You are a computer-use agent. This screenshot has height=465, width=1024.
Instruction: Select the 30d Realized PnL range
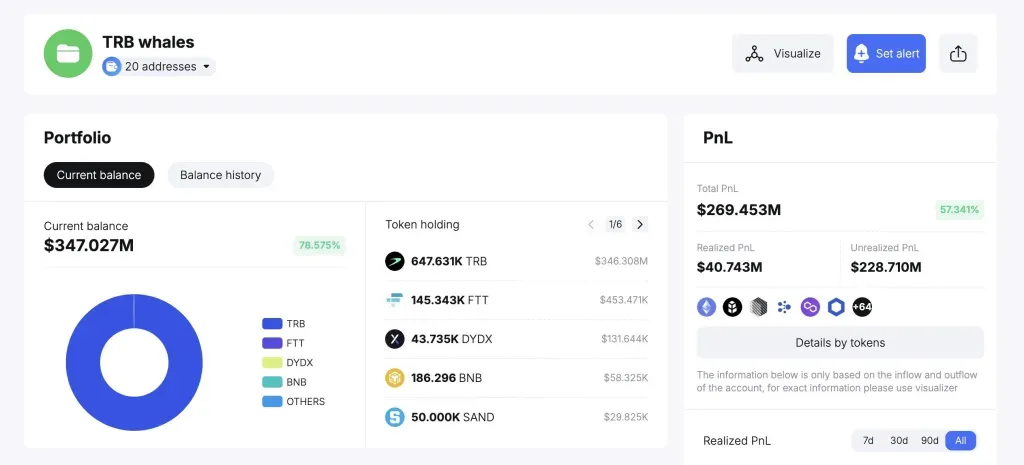pyautogui.click(x=899, y=441)
